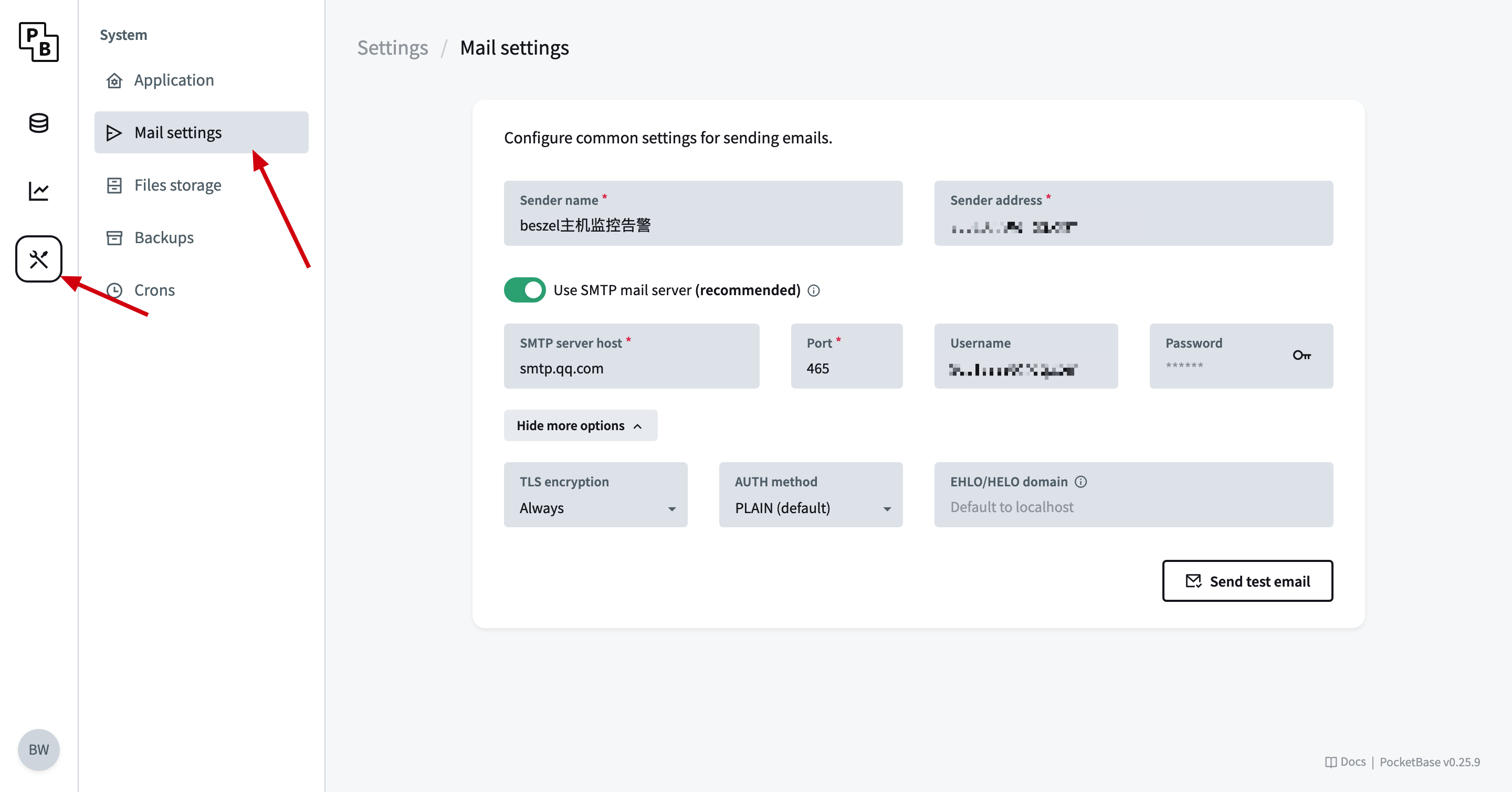
Task: Click info icon beside SMTP recommended label
Action: (x=814, y=290)
